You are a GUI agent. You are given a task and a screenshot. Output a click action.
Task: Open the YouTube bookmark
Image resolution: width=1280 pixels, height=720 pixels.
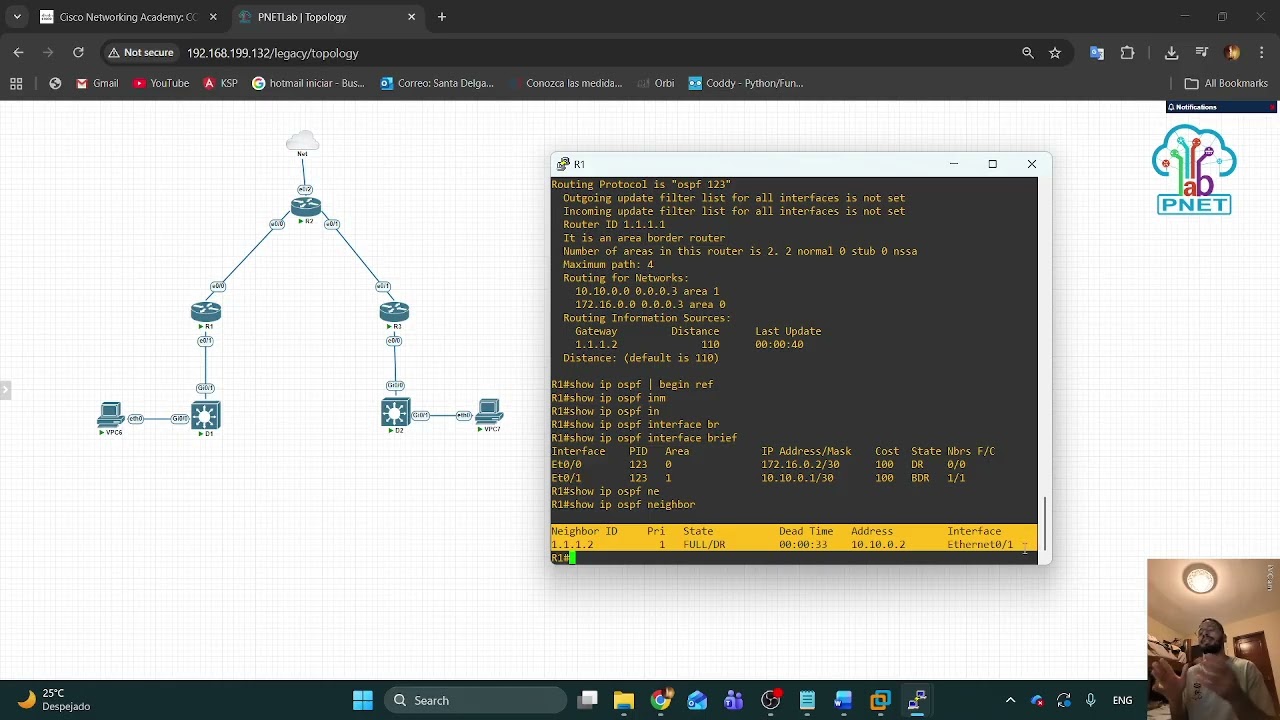click(x=160, y=83)
